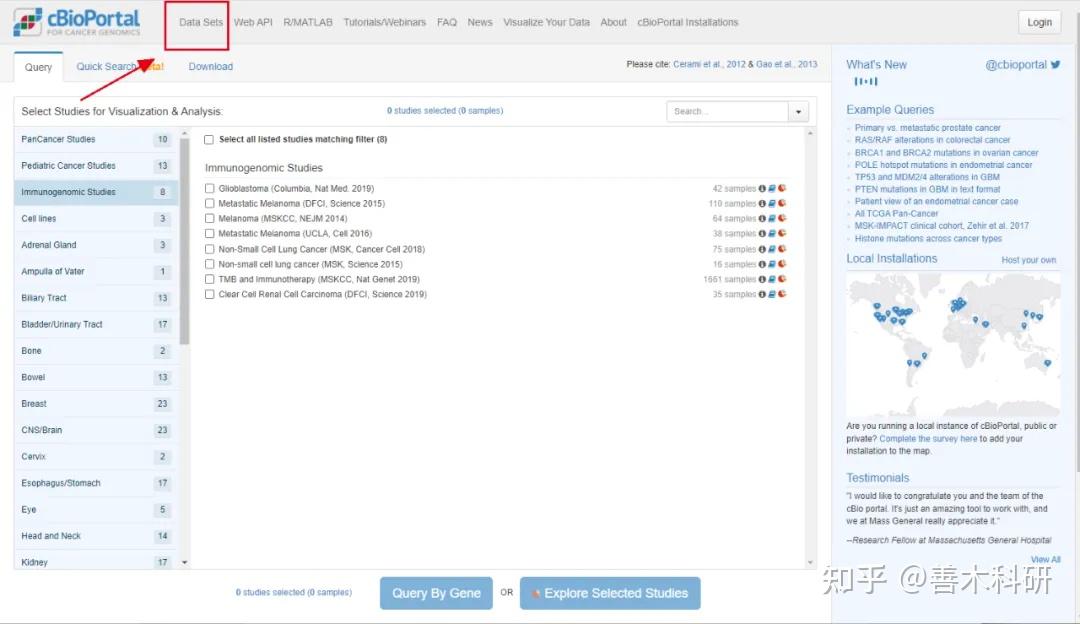Choose the CNS/Brain category

click(x=96, y=430)
